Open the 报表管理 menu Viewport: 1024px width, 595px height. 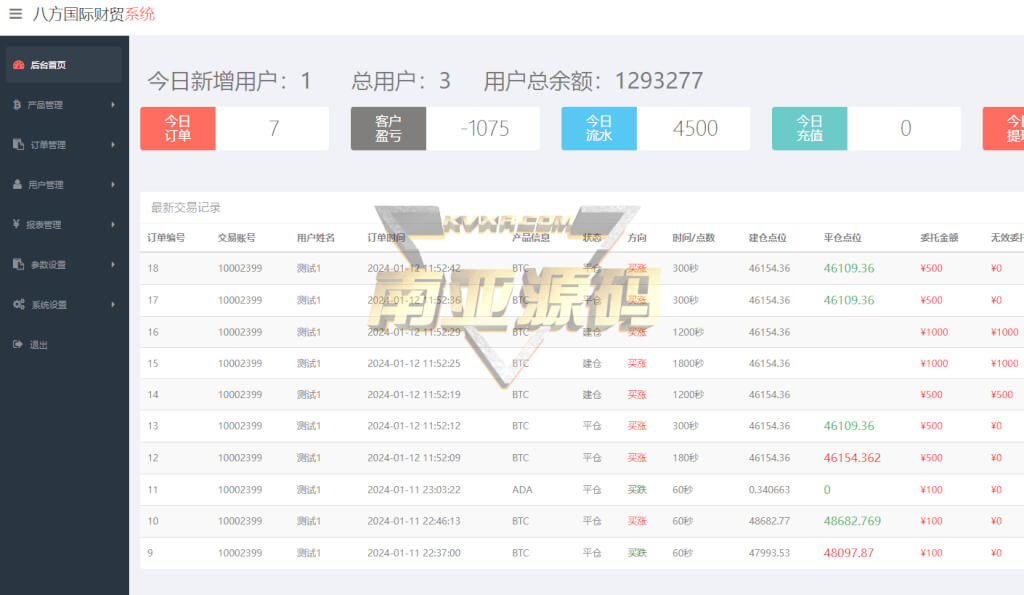64,224
